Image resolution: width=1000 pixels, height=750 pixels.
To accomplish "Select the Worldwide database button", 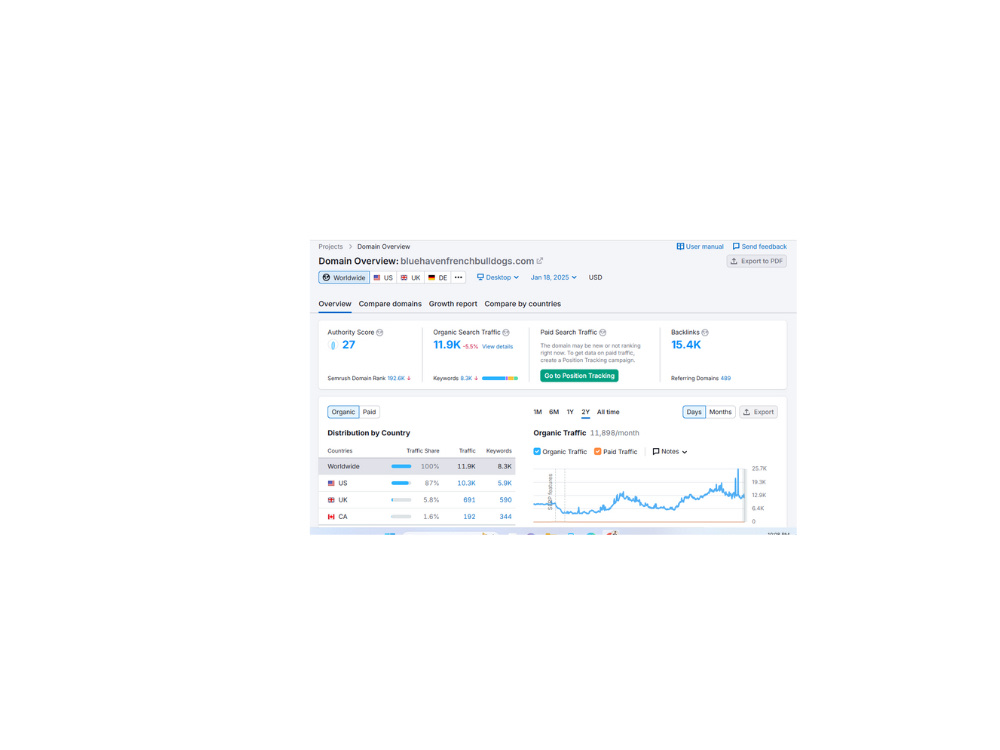I will click(x=344, y=278).
